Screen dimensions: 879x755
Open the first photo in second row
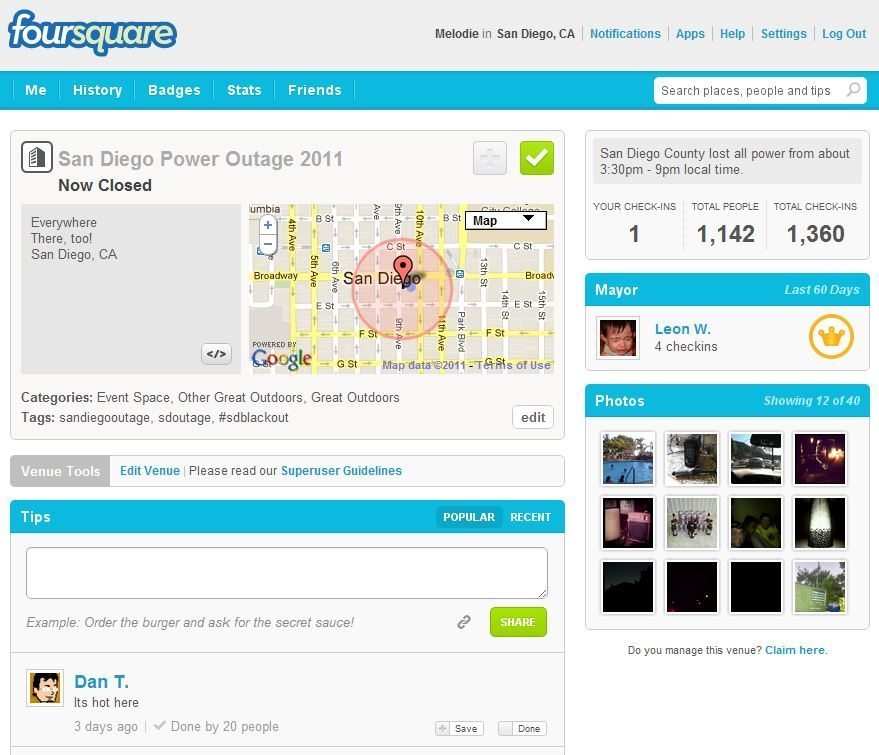pyautogui.click(x=628, y=523)
